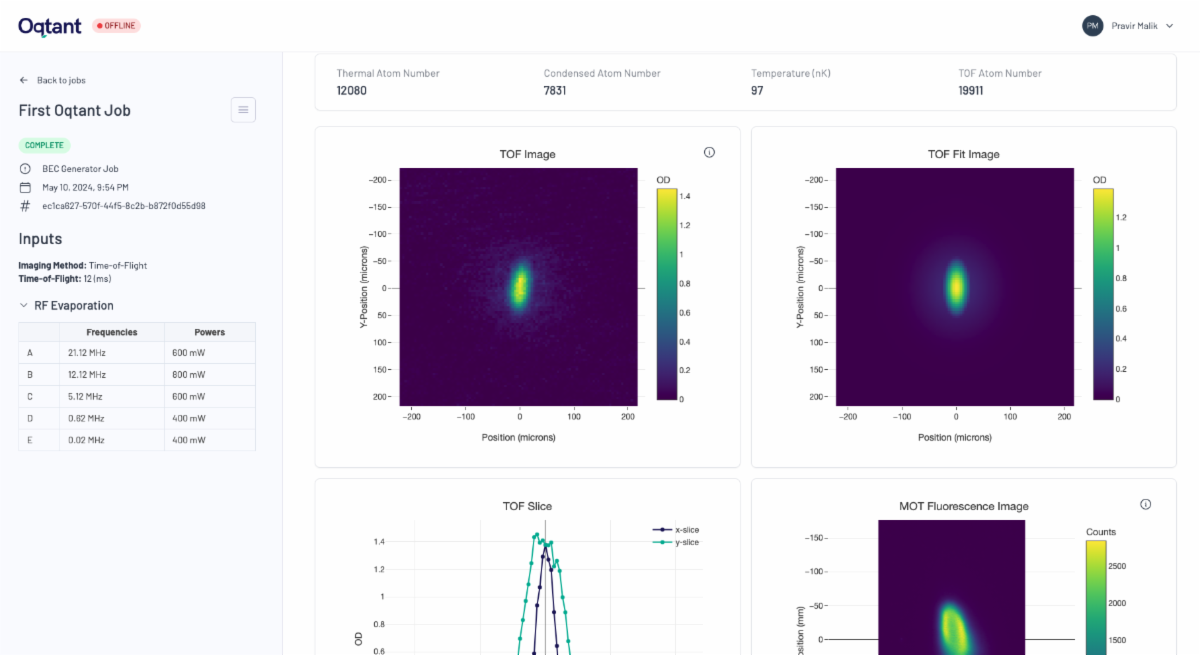Collapse the RF Evaporation section
This screenshot has height=655, width=1200.
[25, 306]
